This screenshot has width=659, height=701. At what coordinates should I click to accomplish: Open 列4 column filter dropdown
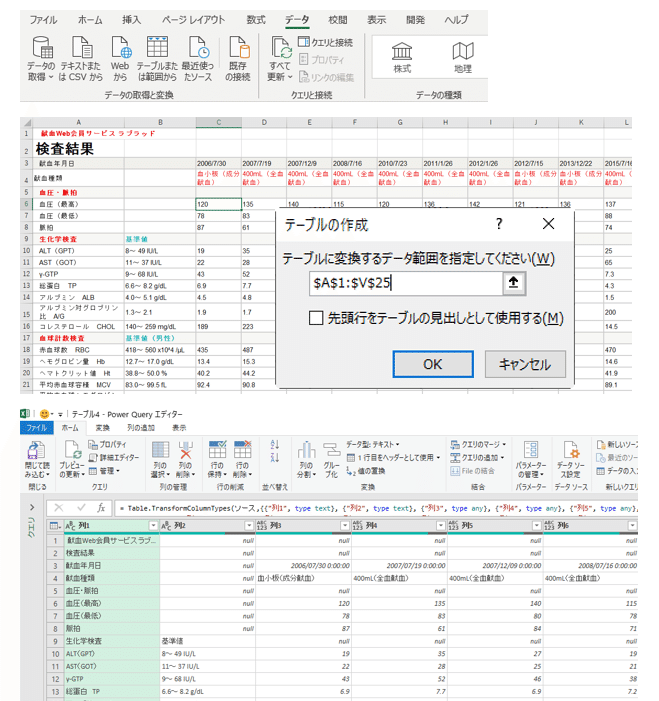tap(441, 526)
